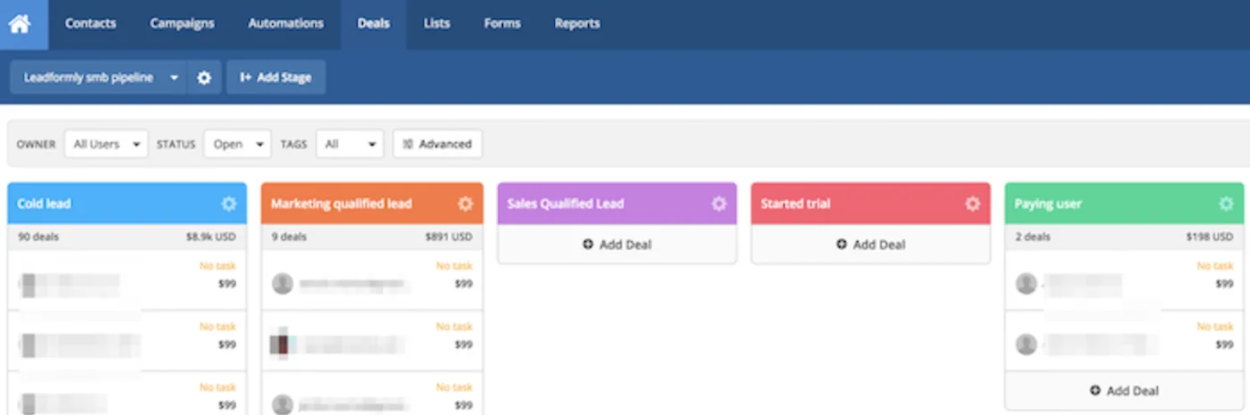Image resolution: width=1250 pixels, height=415 pixels.
Task: Add Deal under Sales Qualified Lead
Action: pyautogui.click(x=617, y=245)
